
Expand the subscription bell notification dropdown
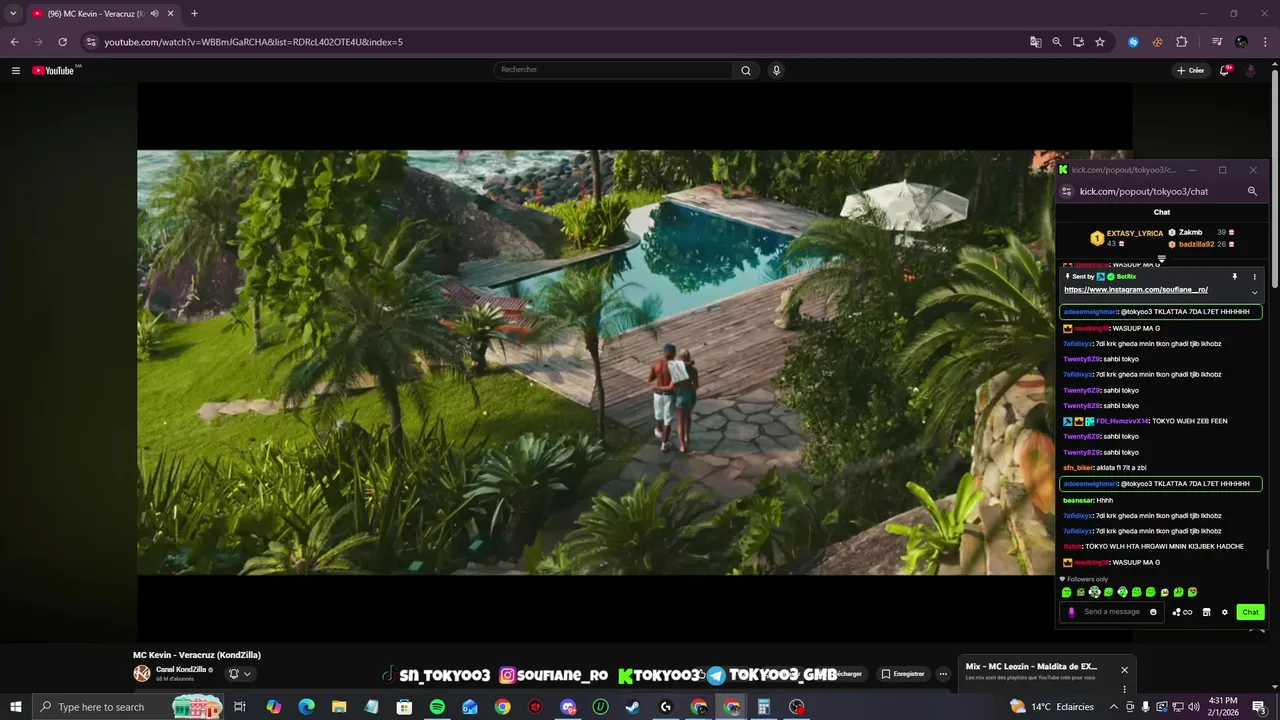pos(240,673)
